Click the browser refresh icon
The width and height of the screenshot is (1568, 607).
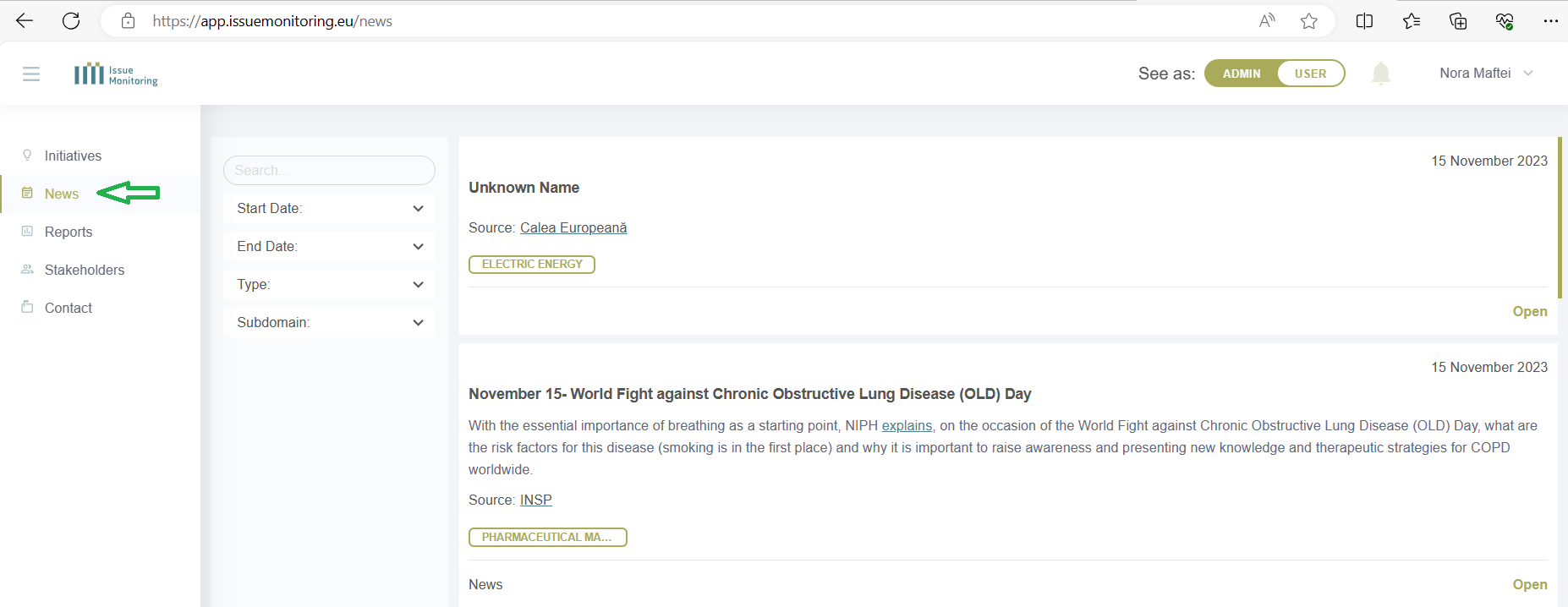point(71,21)
